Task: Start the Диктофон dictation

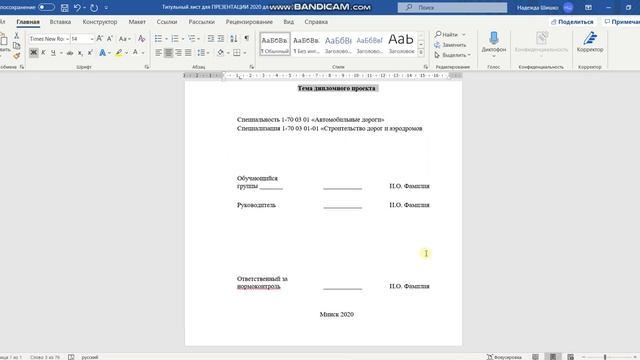Action: pyautogui.click(x=493, y=44)
